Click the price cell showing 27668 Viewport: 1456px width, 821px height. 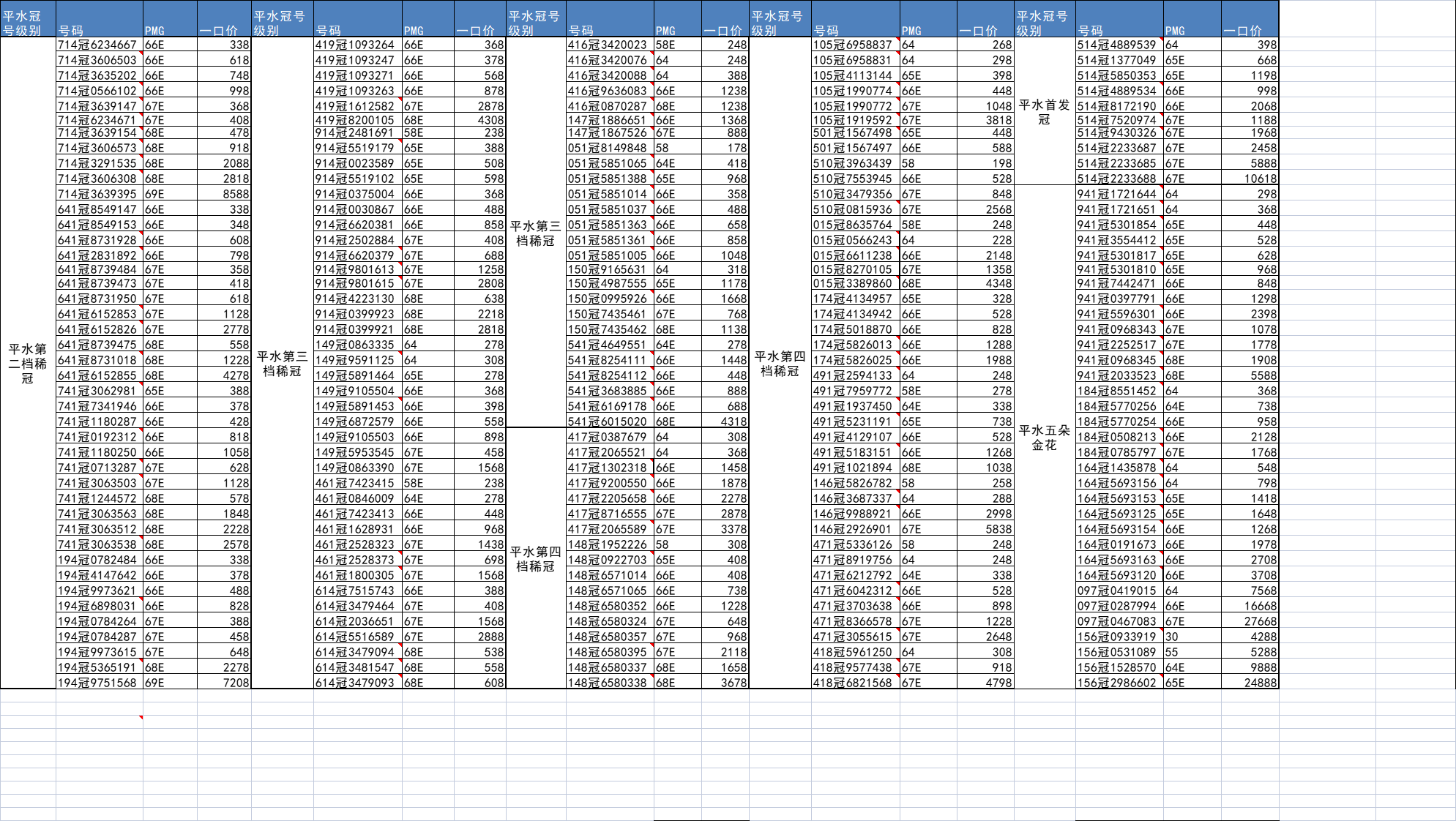tap(1250, 621)
